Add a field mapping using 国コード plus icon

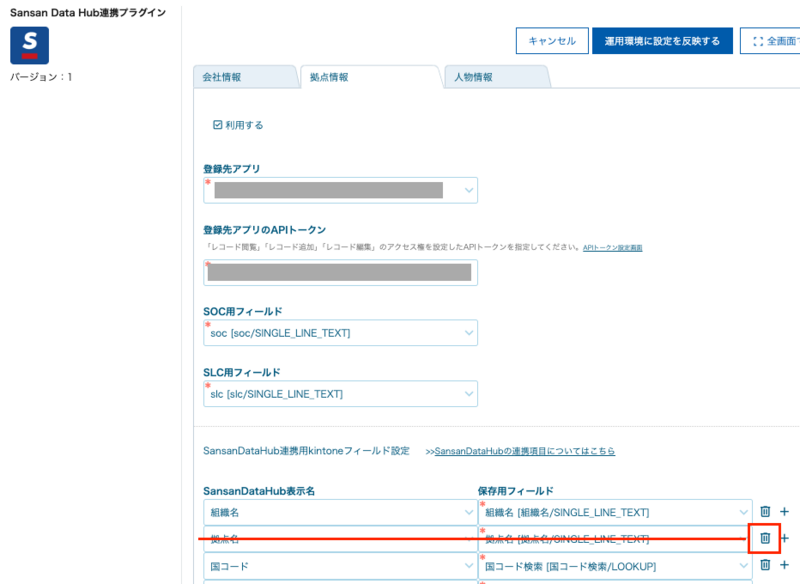click(x=784, y=565)
